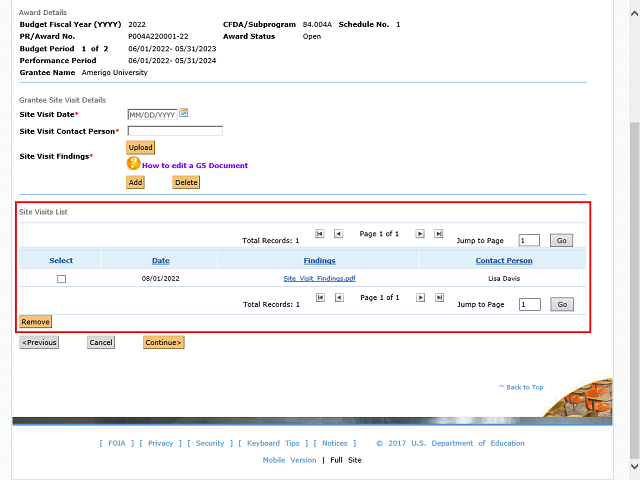Image resolution: width=640 pixels, height=480 pixels.
Task: Click the Full Site footer text
Action: [x=346, y=460]
